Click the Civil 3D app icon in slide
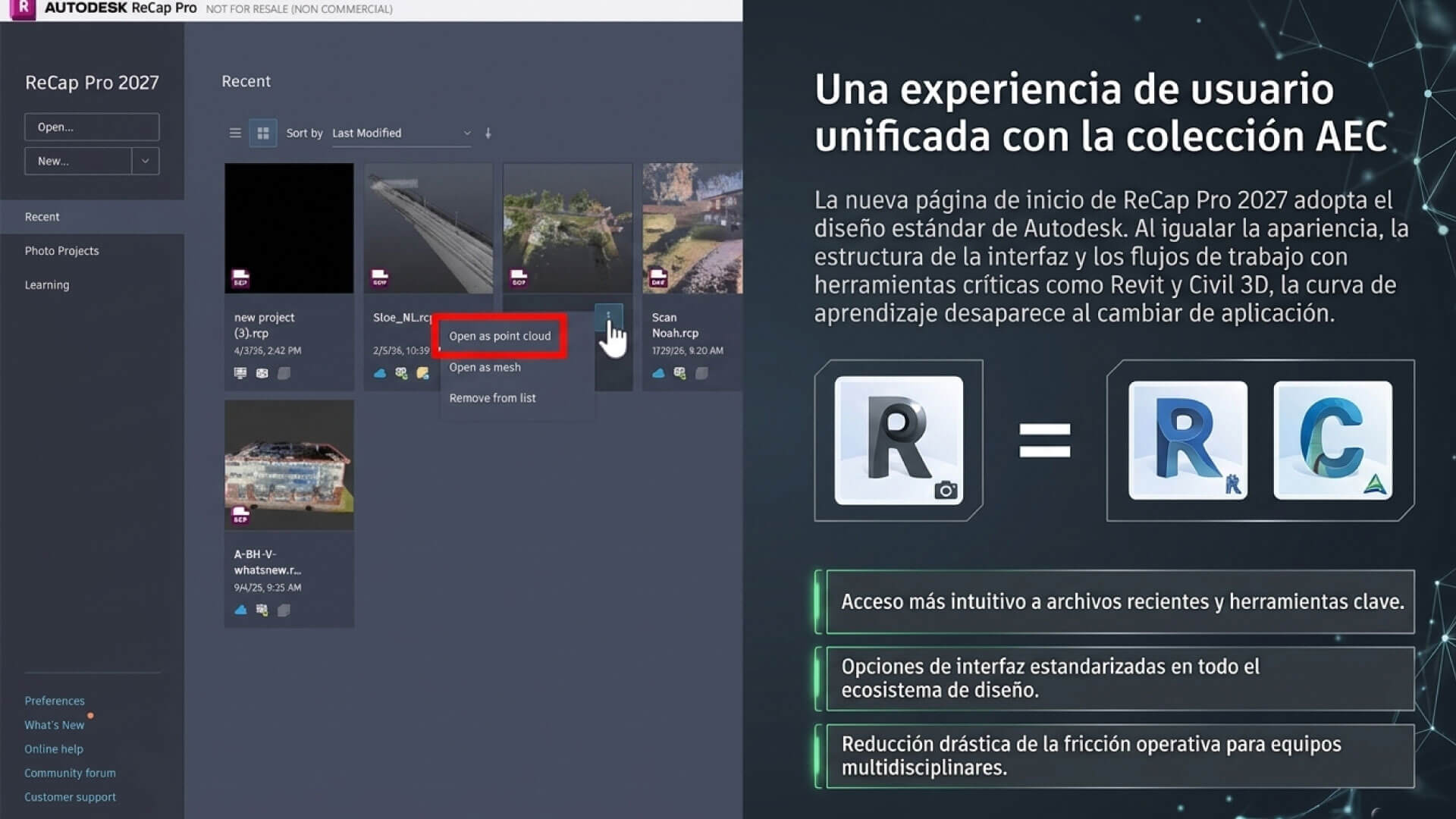 1333,441
